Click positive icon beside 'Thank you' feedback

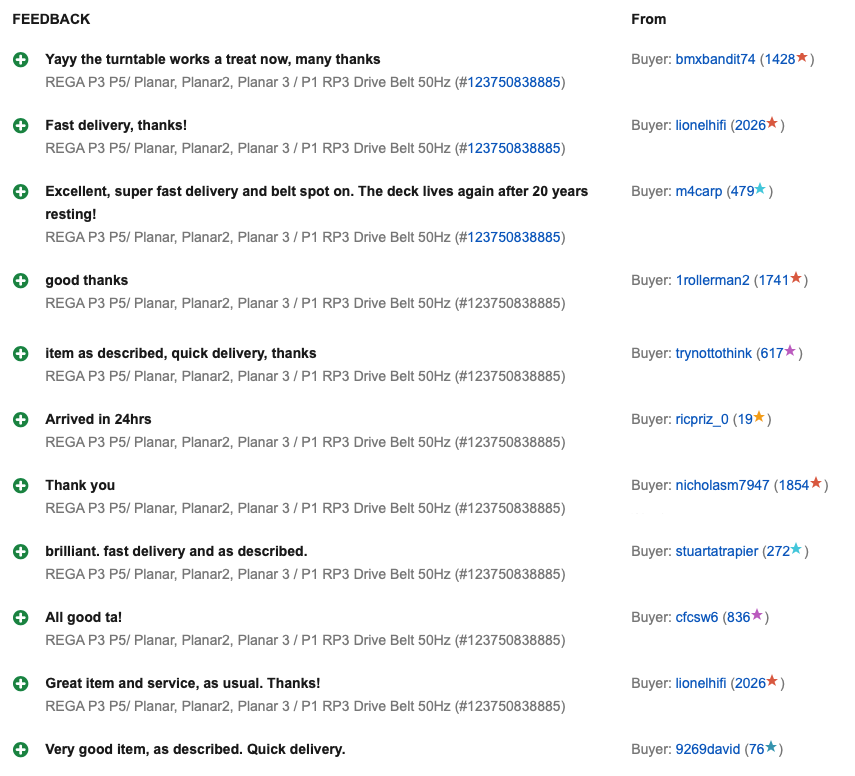(x=20, y=486)
